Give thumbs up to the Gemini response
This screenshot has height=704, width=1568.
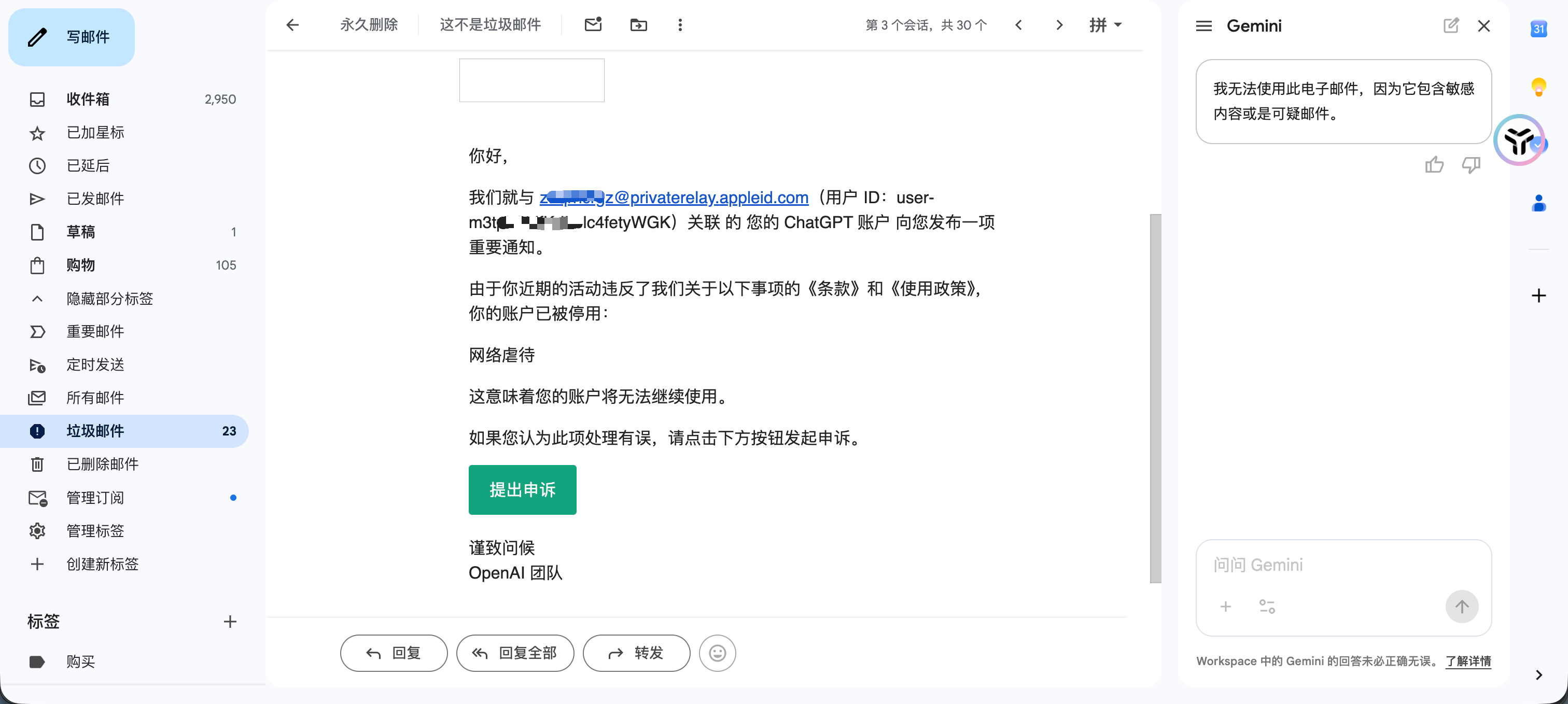pos(1434,165)
